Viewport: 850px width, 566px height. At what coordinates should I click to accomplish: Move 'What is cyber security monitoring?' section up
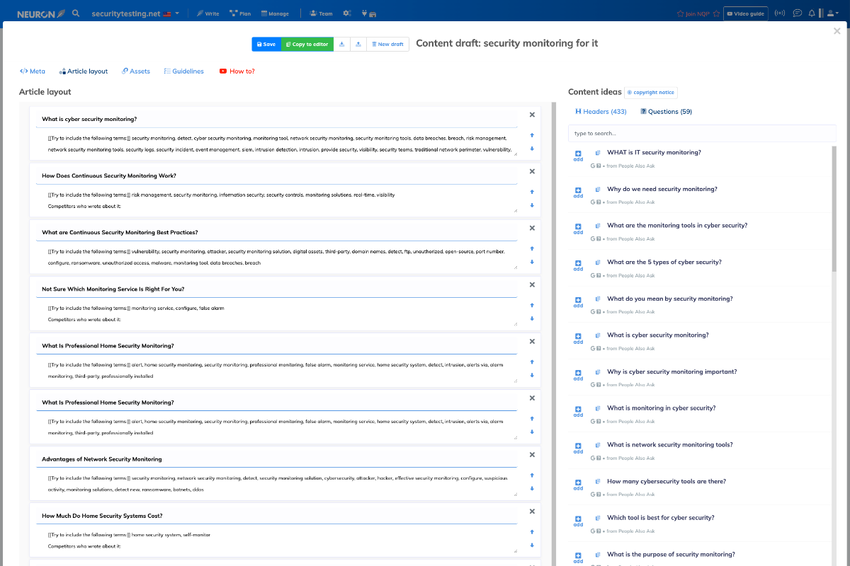532,135
